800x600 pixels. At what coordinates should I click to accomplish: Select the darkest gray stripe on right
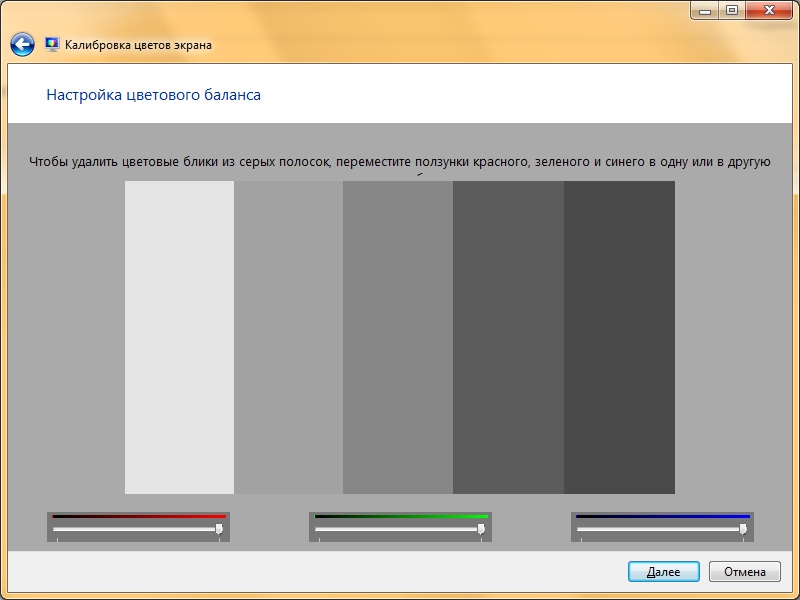pos(619,337)
